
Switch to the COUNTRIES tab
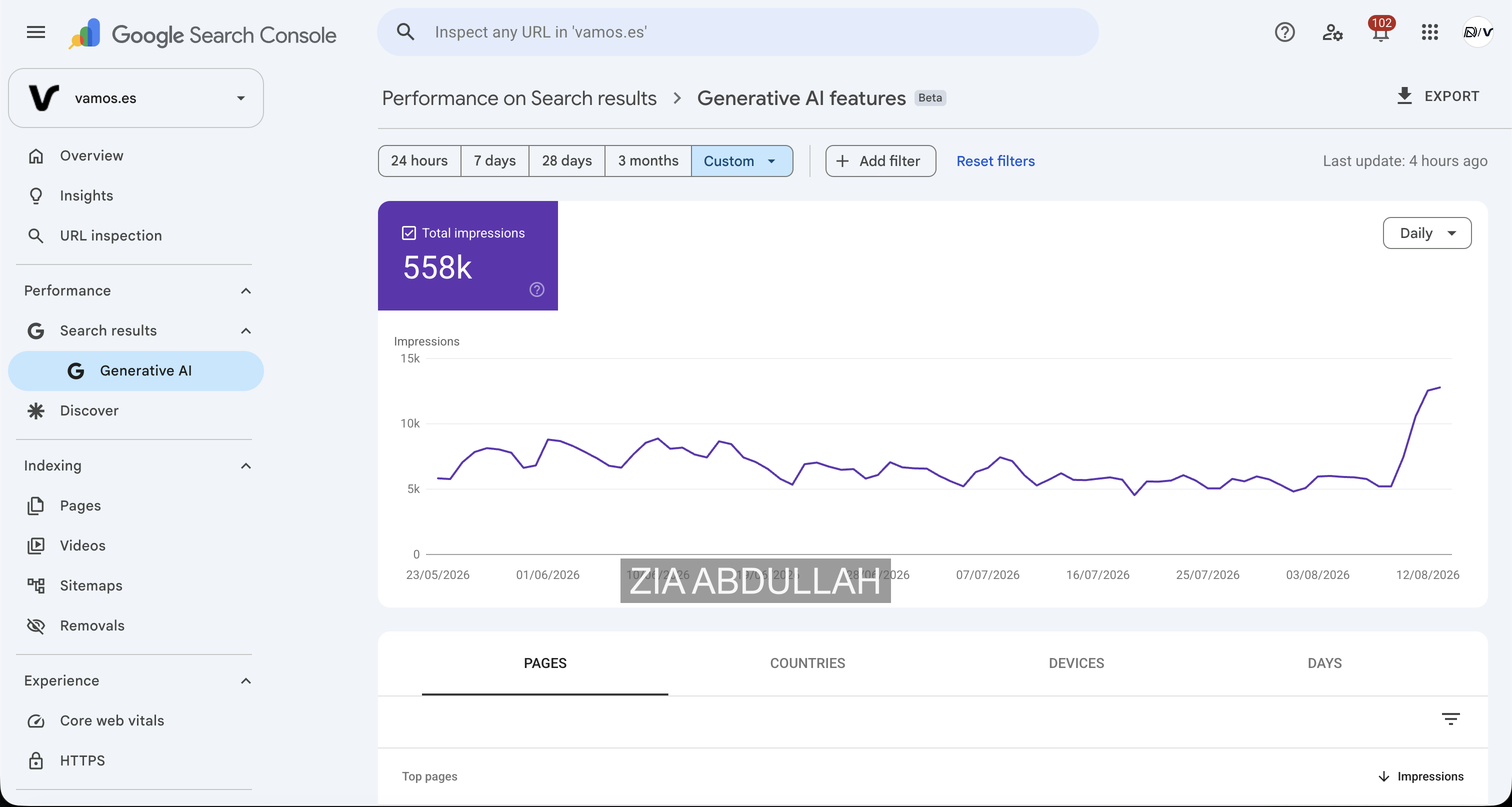[x=807, y=663]
